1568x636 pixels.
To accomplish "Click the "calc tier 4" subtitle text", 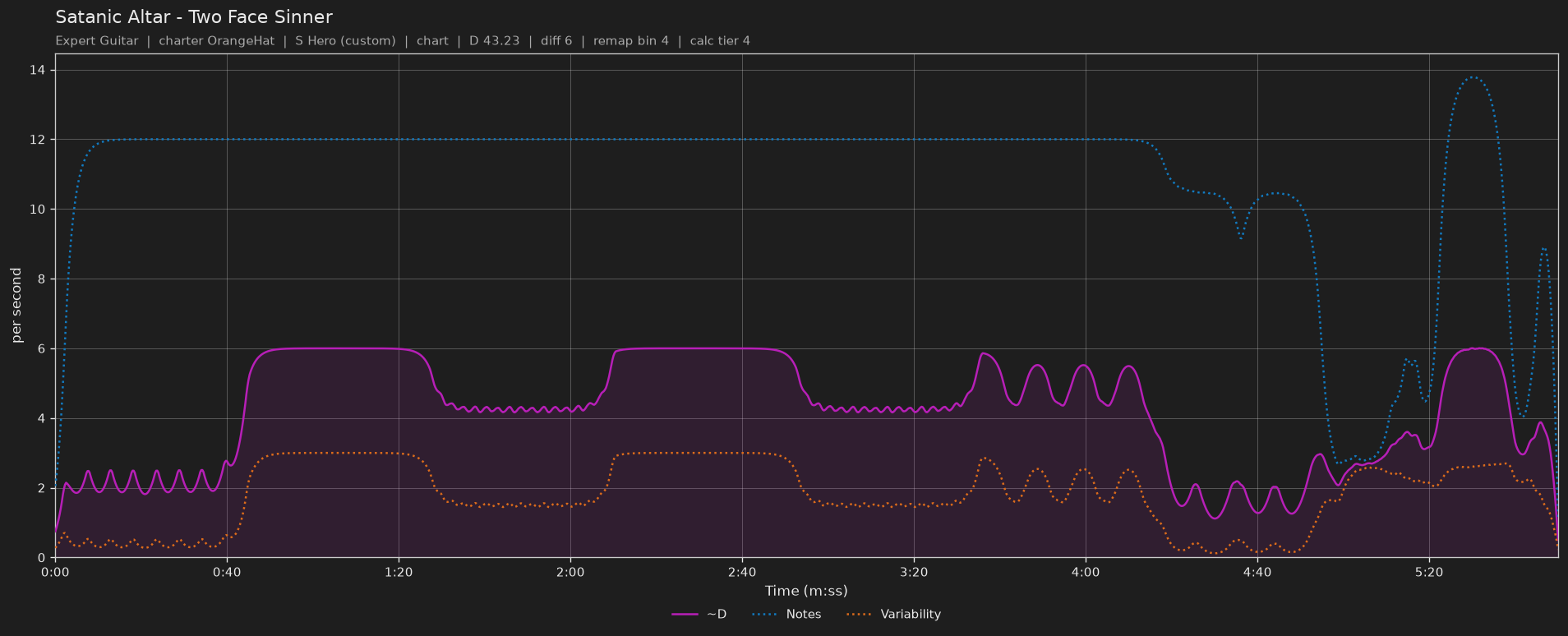I will click(x=720, y=41).
